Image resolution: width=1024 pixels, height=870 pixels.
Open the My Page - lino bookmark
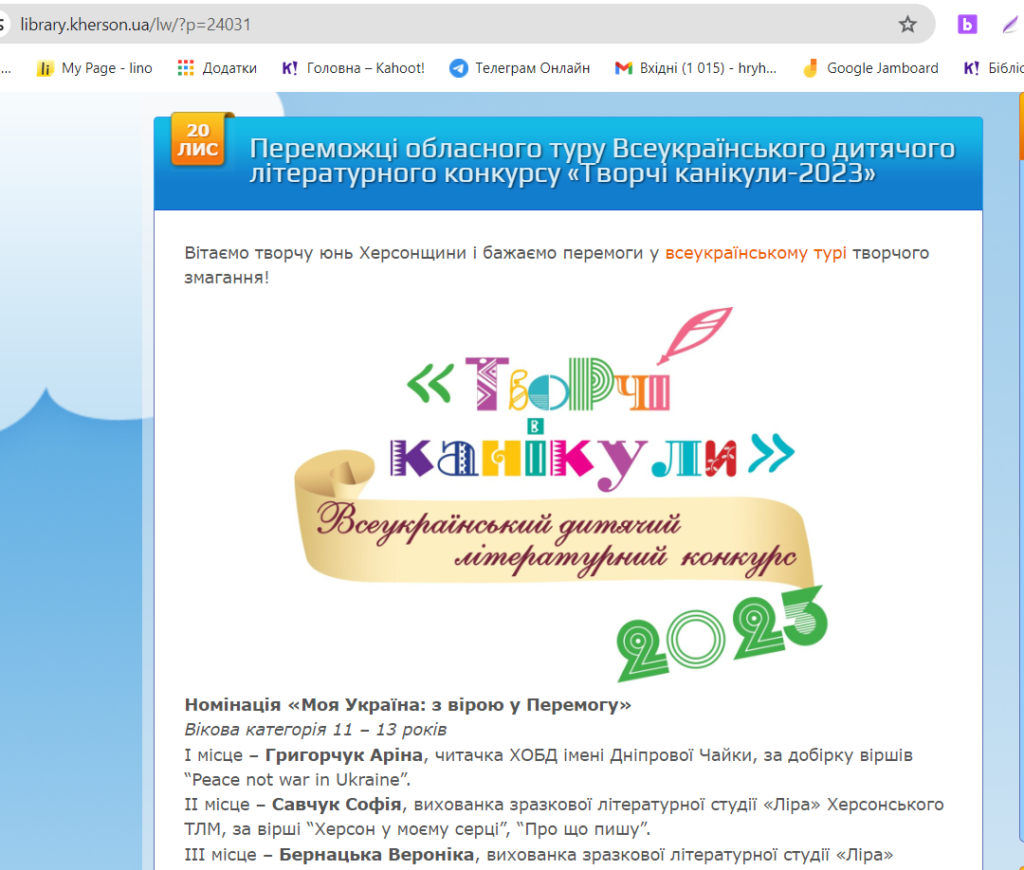[x=95, y=68]
